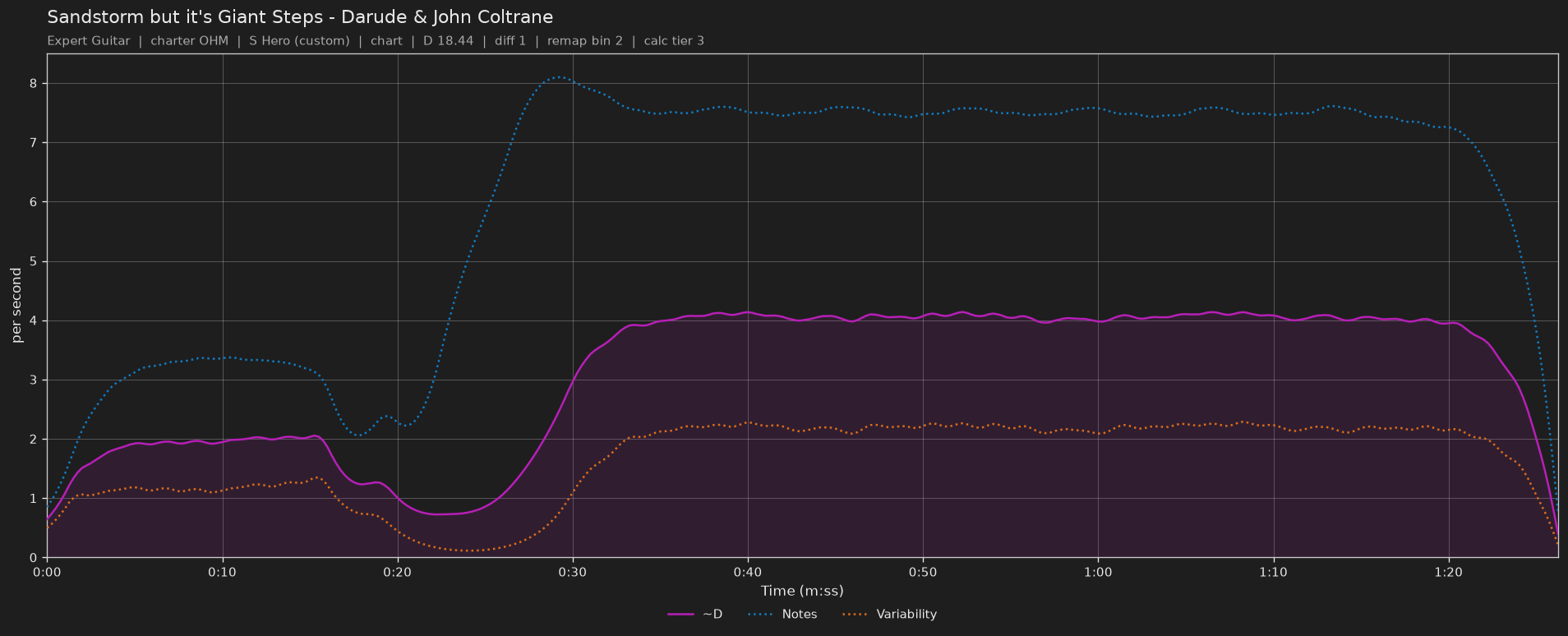Click the 'charter OHM' subtitle entry
1568x636 pixels.
189,41
